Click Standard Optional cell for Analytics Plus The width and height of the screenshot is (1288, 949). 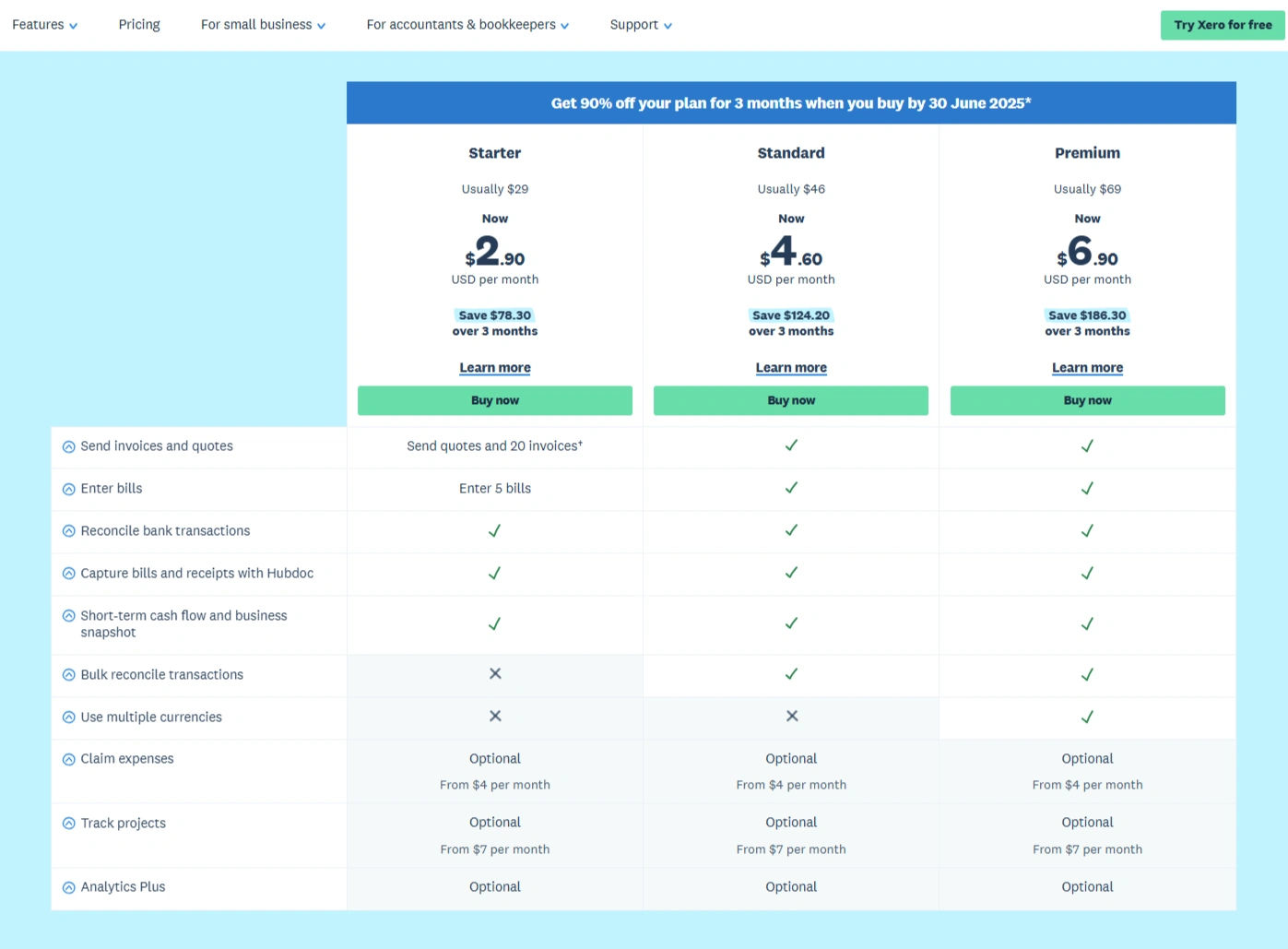(x=791, y=887)
